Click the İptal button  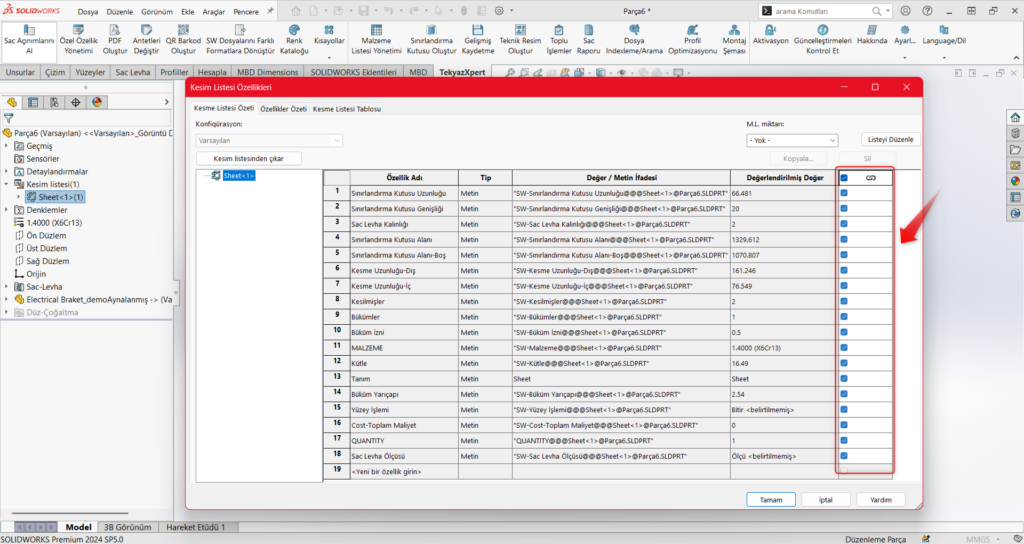[x=825, y=500]
